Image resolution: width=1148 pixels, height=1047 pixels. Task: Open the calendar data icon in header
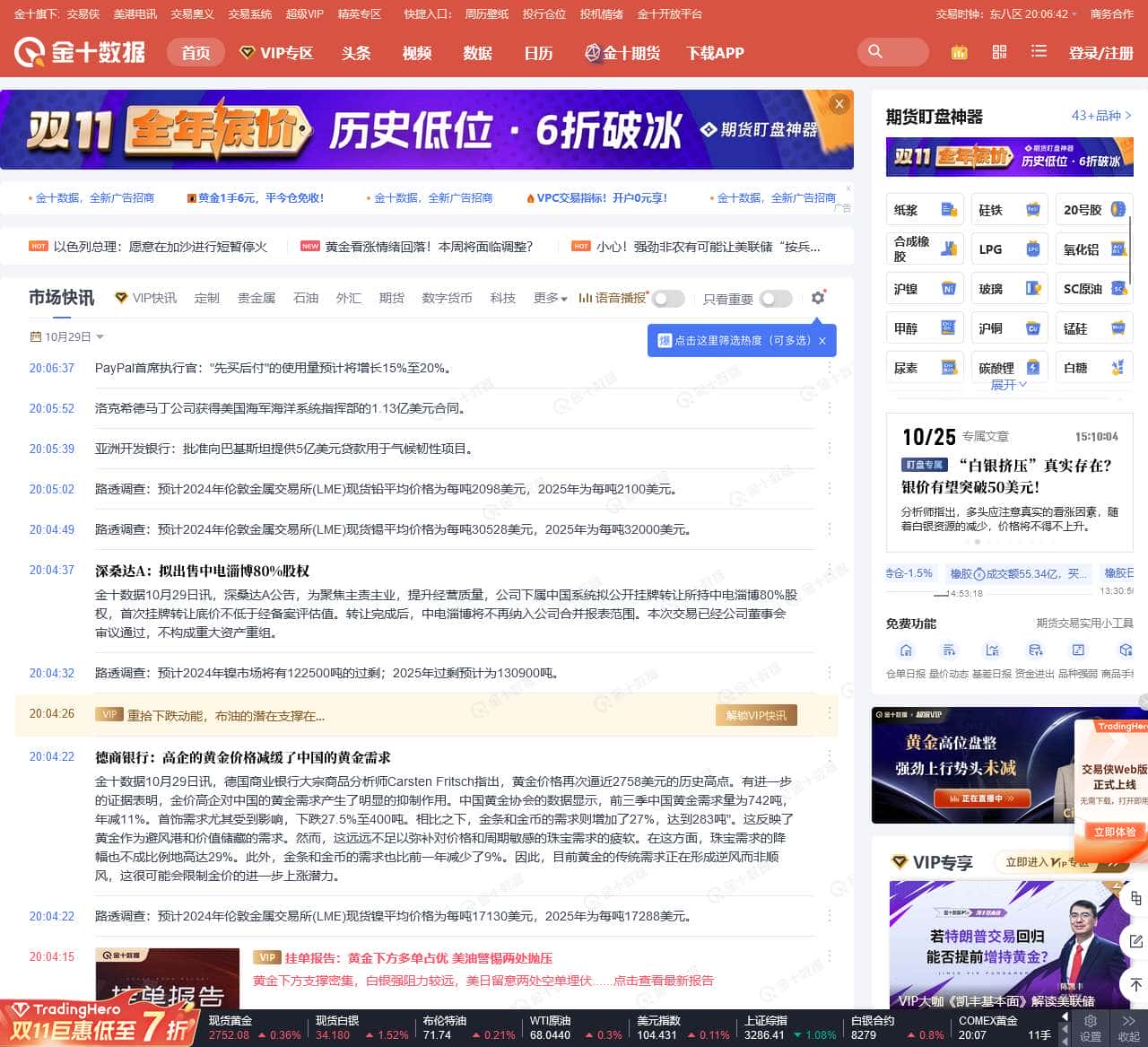(959, 52)
